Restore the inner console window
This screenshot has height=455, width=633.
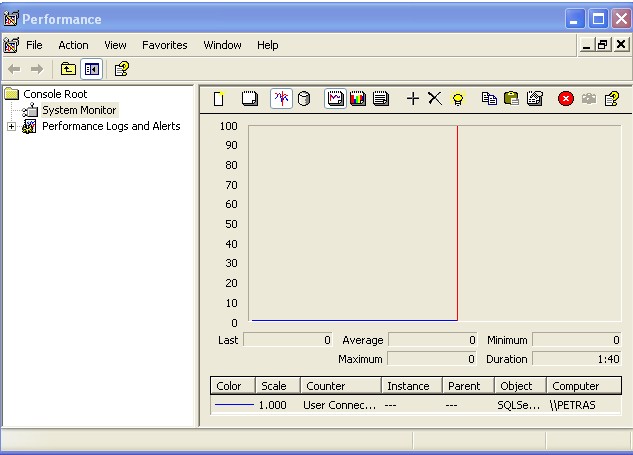[x=602, y=45]
